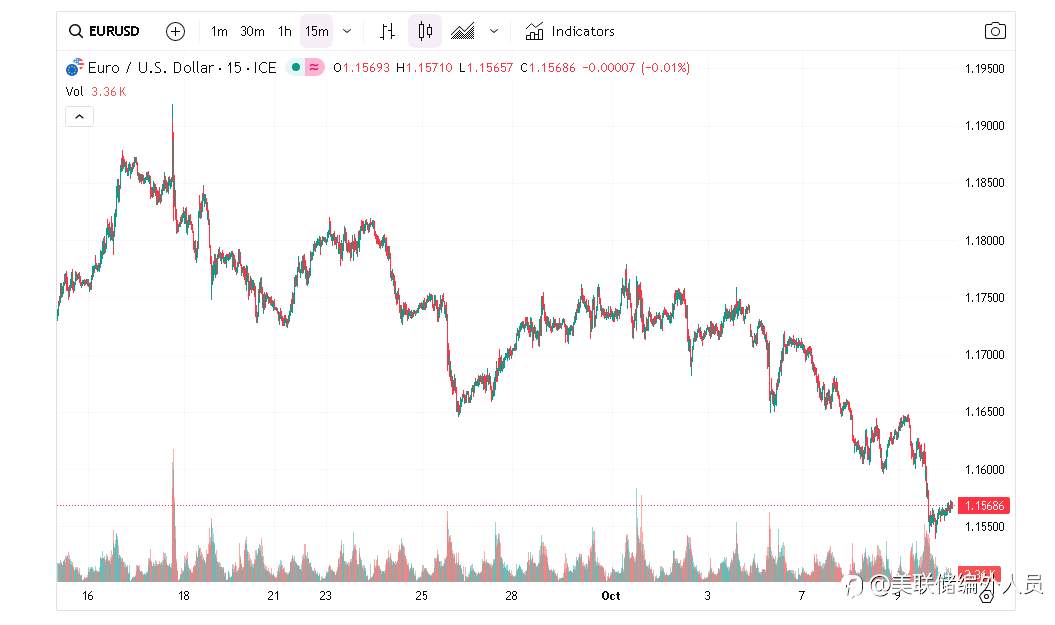
Task: Select the area chart style icon
Action: 462,31
